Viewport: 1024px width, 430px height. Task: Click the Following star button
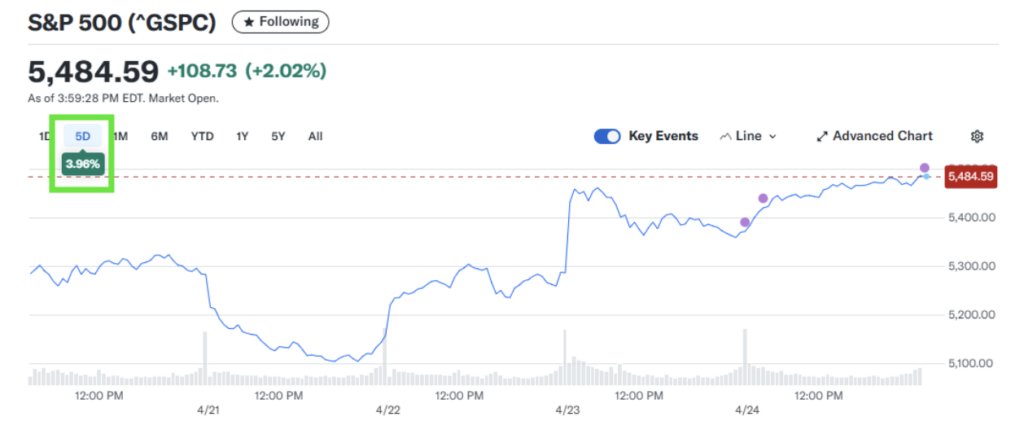(x=280, y=22)
